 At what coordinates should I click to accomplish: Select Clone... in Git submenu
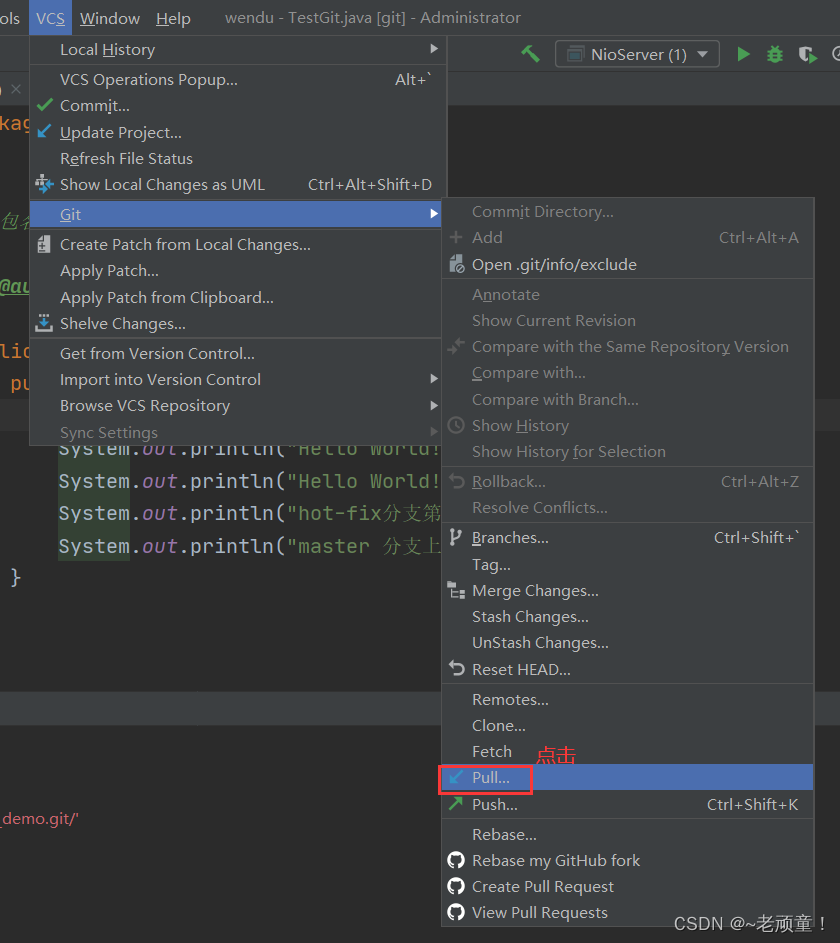click(x=628, y=725)
